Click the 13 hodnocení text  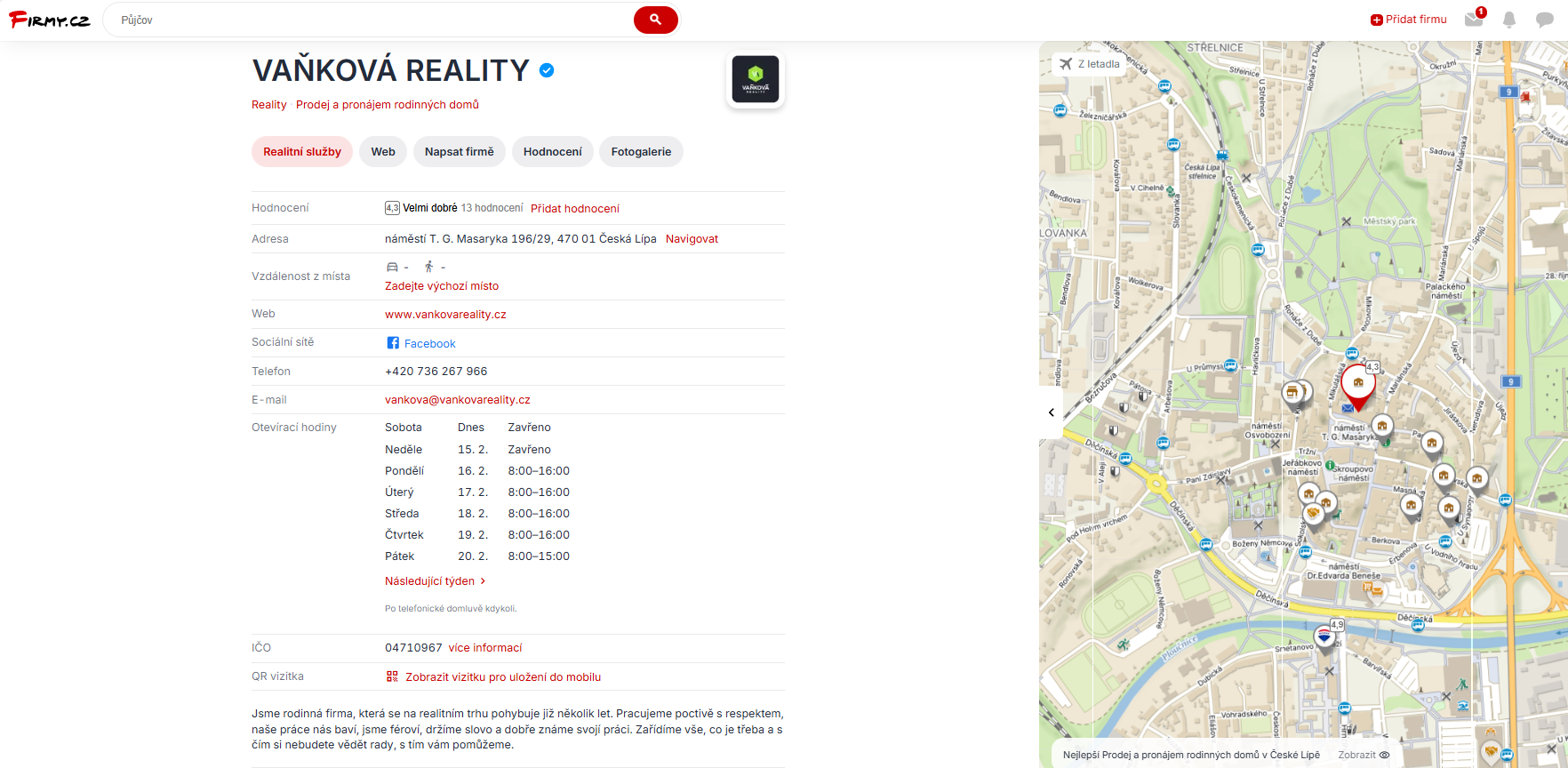click(492, 208)
